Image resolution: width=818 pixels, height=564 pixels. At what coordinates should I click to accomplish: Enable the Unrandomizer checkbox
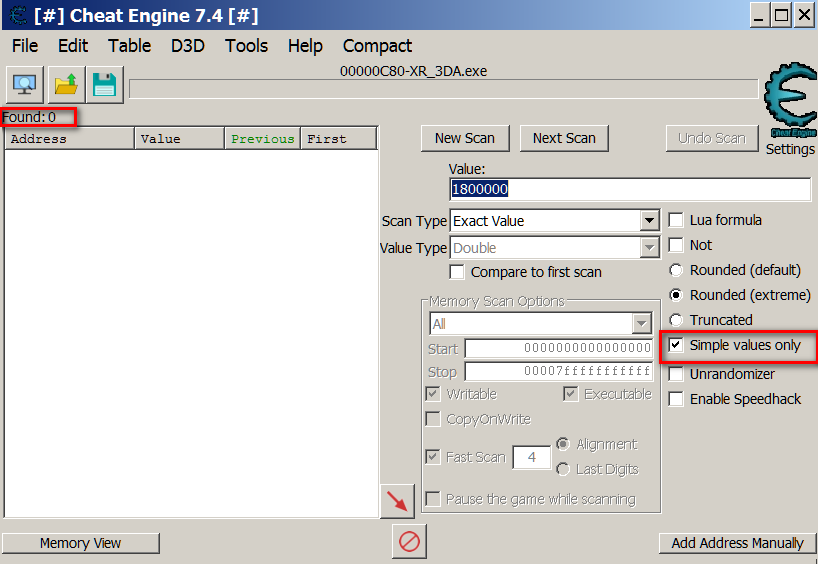tap(676, 374)
